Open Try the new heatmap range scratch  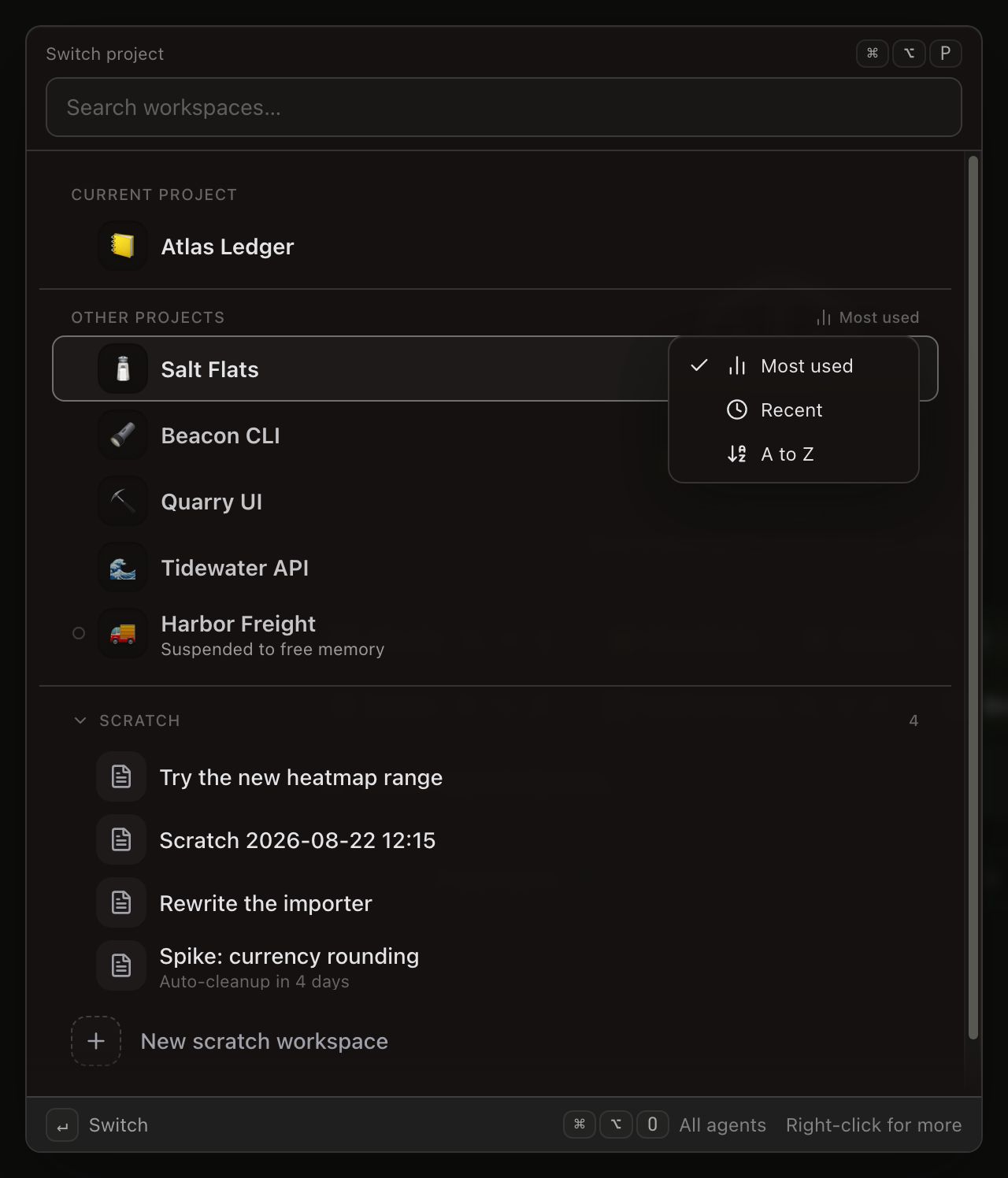[495, 776]
